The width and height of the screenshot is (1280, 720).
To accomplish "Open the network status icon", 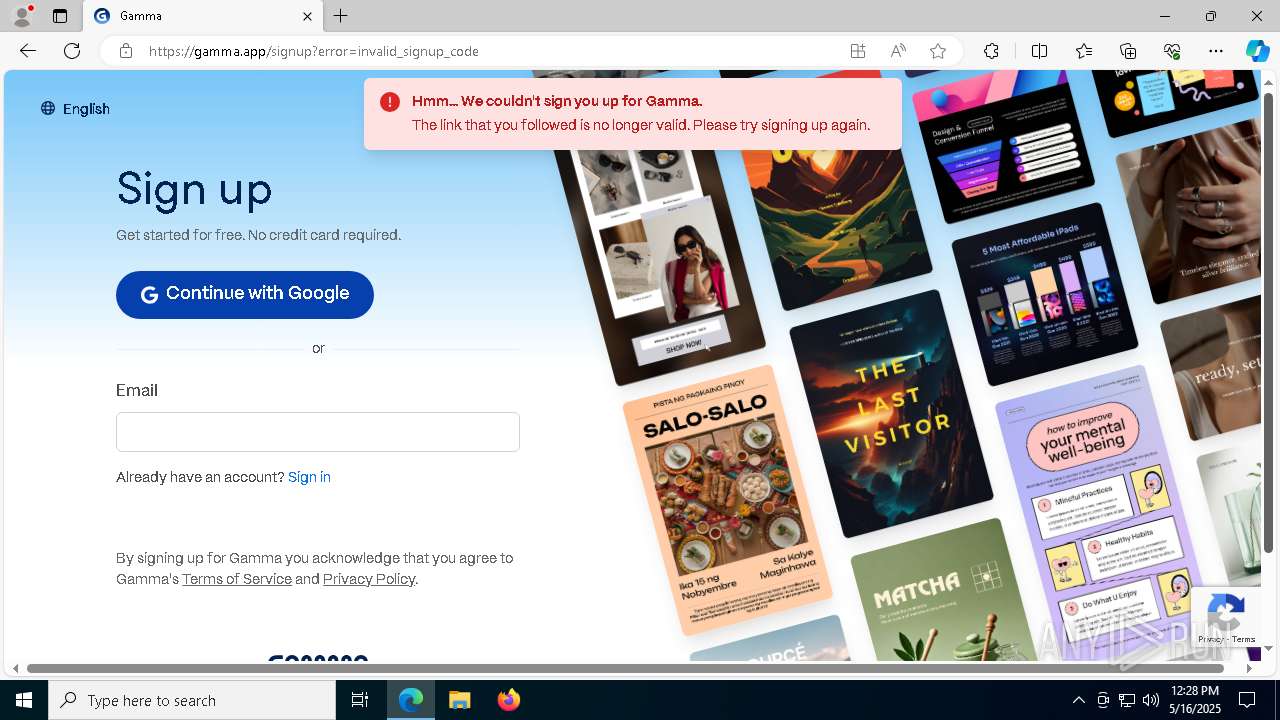I will click(x=1127, y=700).
